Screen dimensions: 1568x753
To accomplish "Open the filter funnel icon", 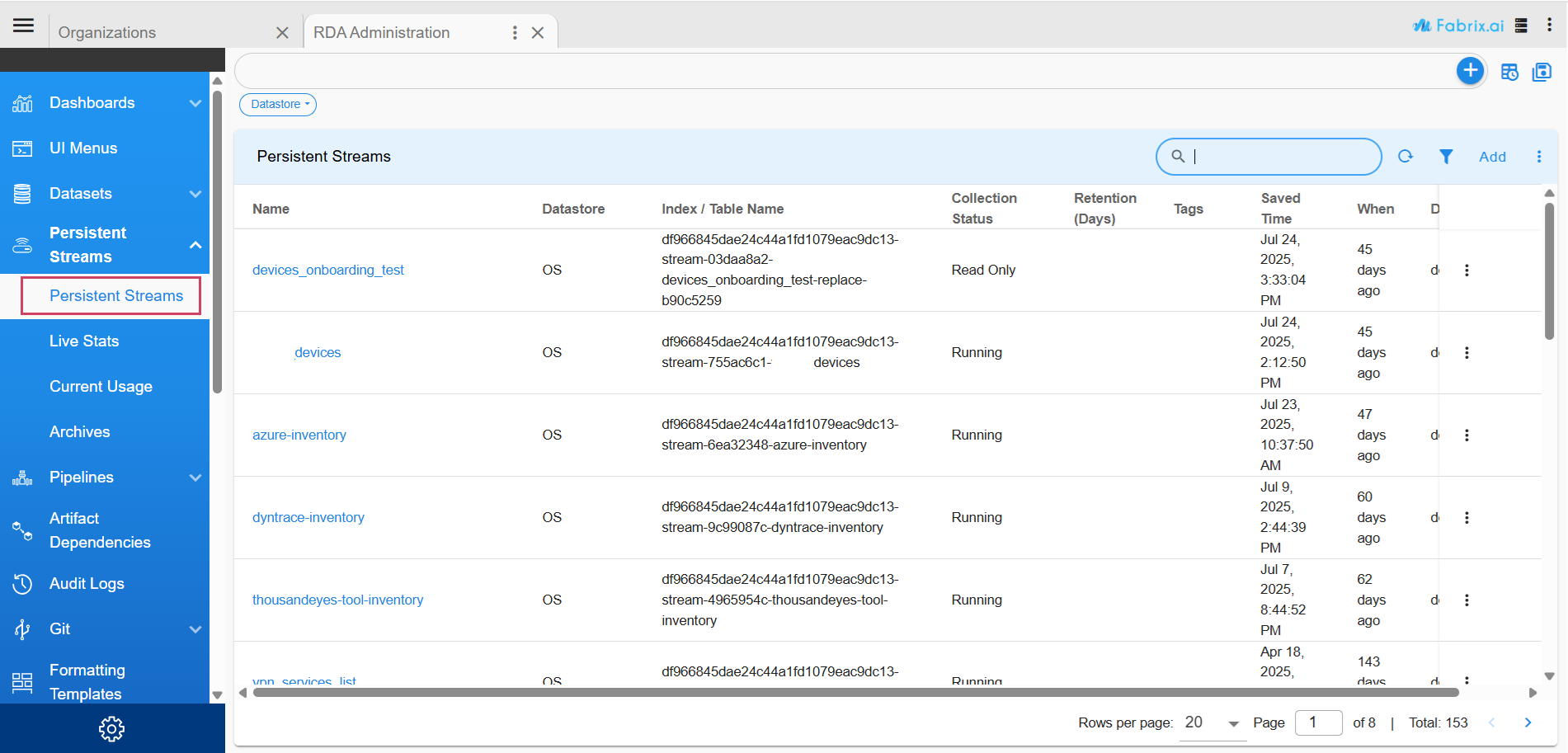I will tap(1446, 157).
